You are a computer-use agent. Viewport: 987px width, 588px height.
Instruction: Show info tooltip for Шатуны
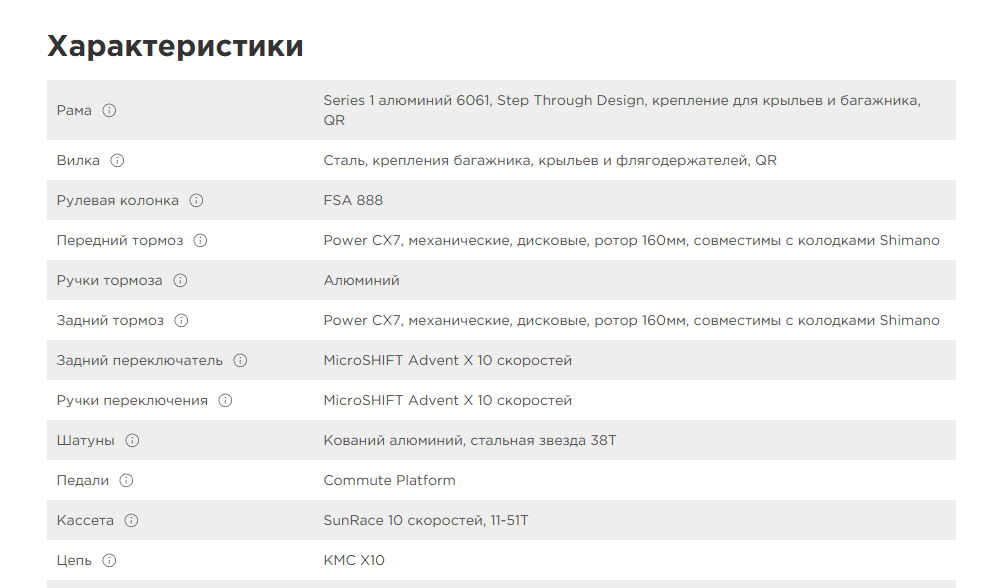pyautogui.click(x=133, y=440)
